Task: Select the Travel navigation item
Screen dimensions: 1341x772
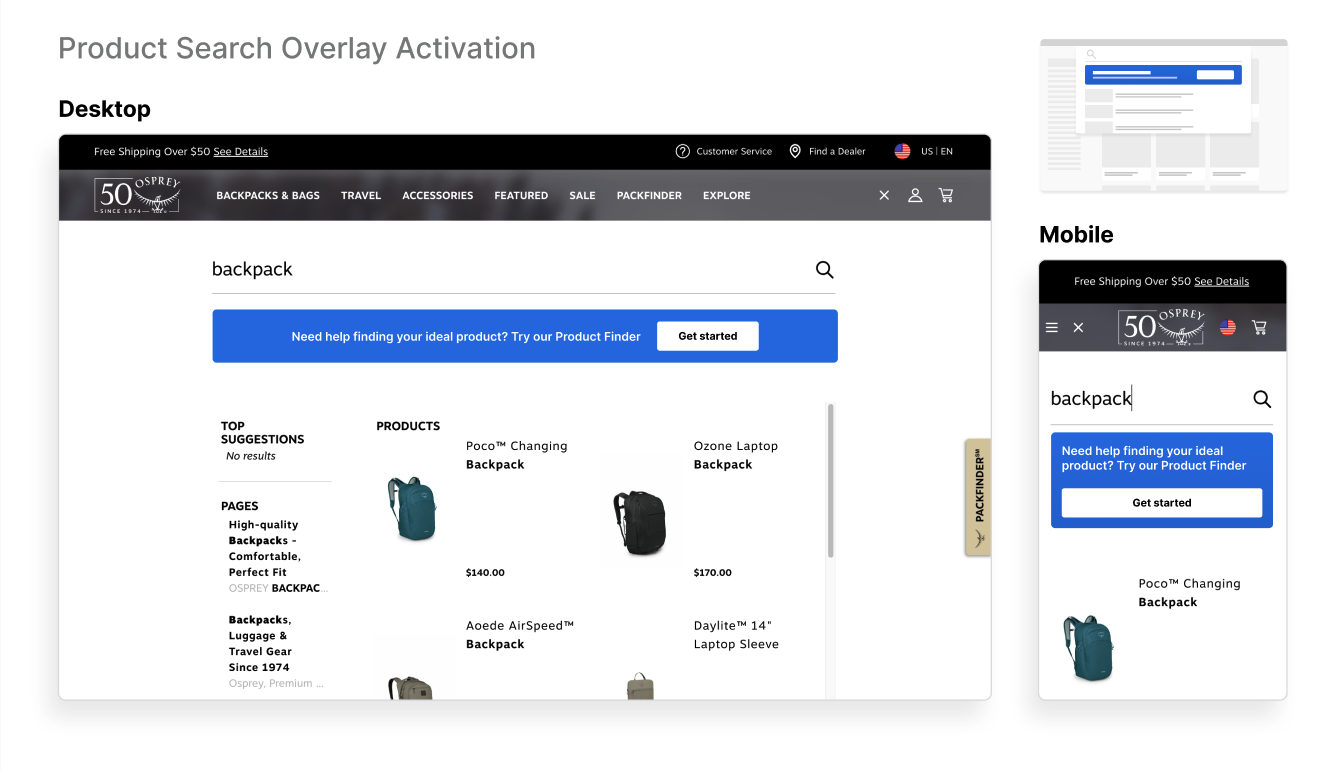Action: 361,195
